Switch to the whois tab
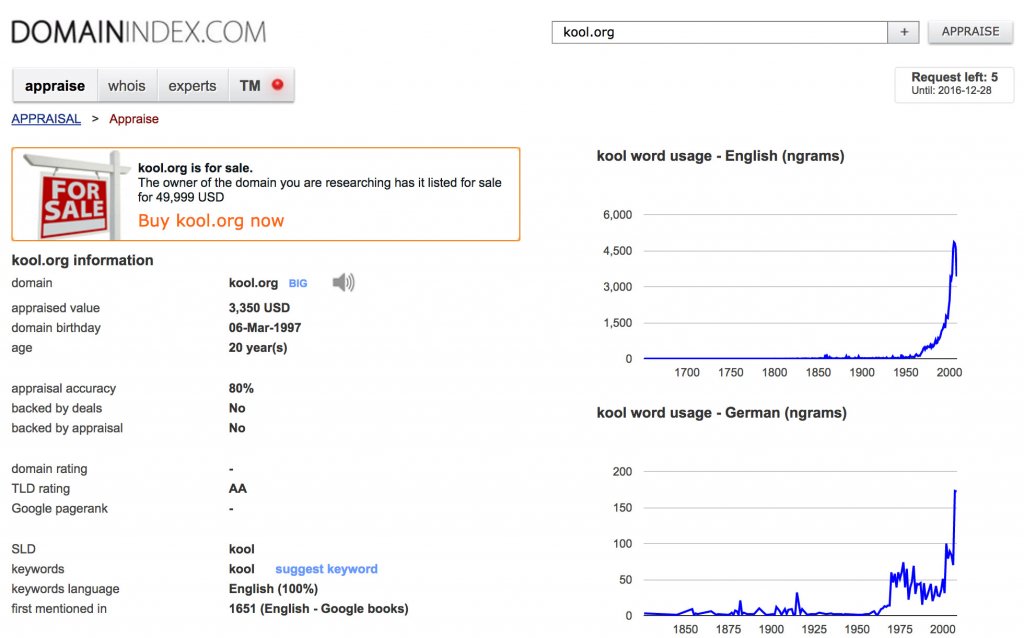Image resolution: width=1024 pixels, height=638 pixels. 127,86
